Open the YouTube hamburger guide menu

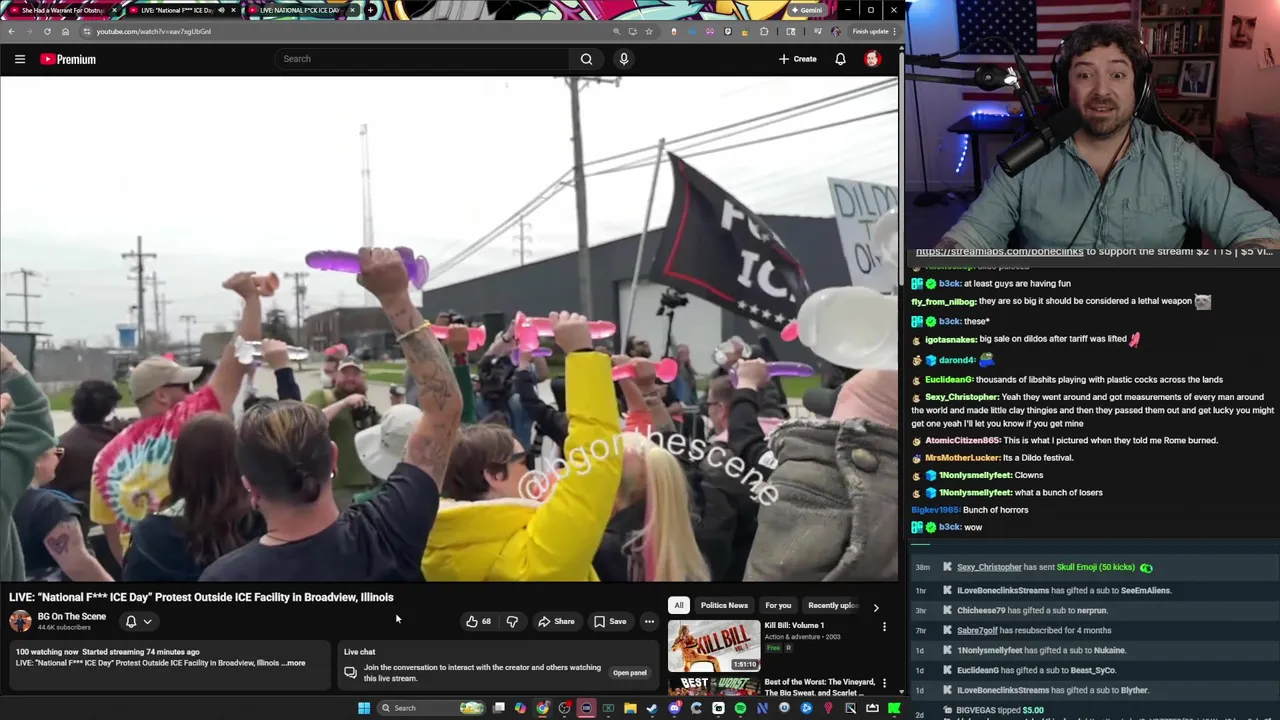19,59
